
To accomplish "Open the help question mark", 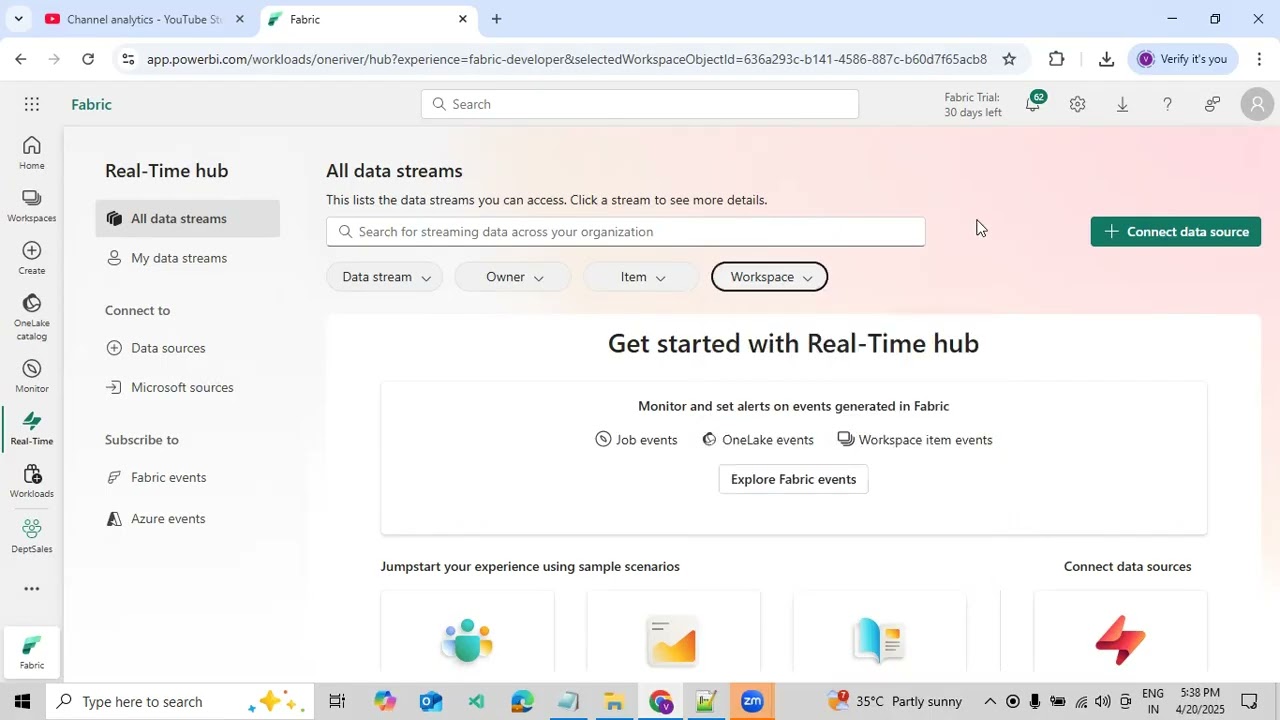I will [x=1167, y=104].
